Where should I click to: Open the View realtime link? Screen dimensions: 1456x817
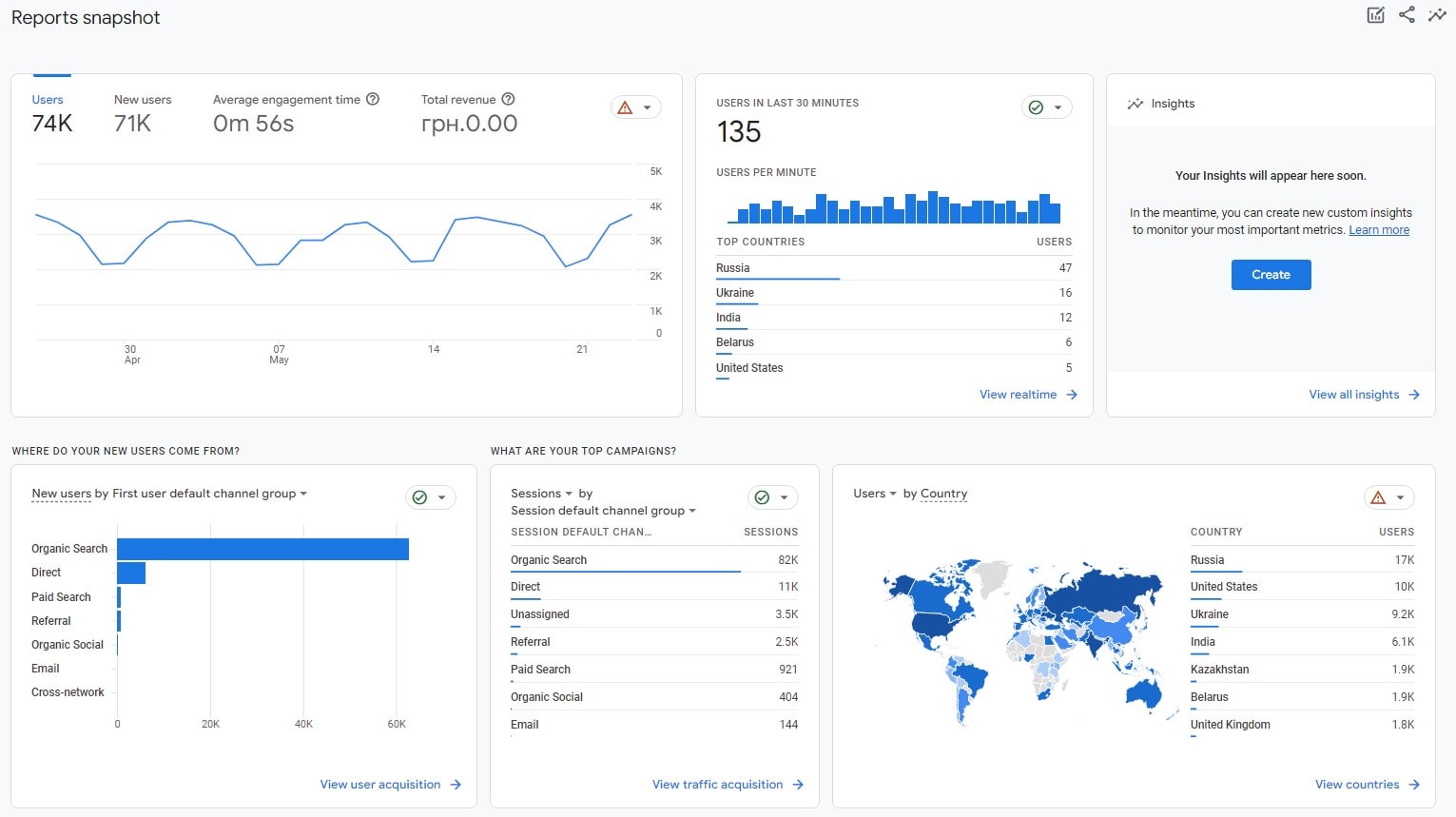[1017, 394]
